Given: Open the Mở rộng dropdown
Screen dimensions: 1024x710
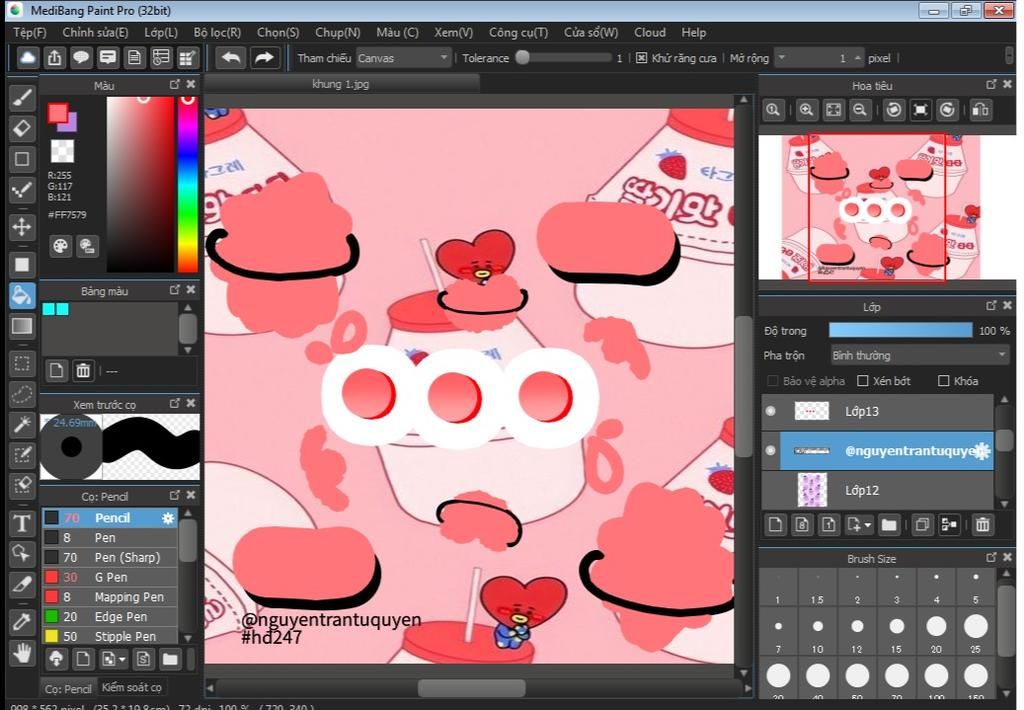Looking at the screenshot, I should pyautogui.click(x=782, y=58).
